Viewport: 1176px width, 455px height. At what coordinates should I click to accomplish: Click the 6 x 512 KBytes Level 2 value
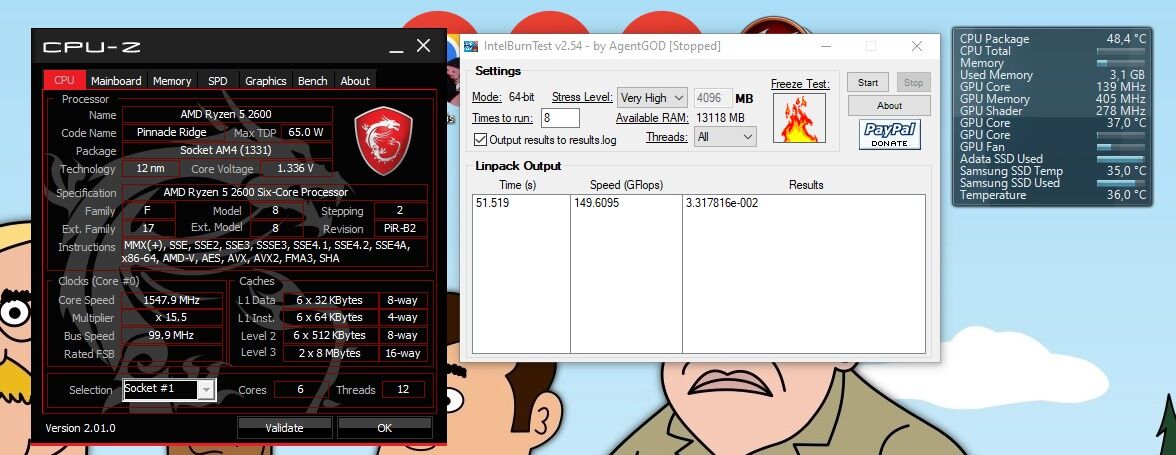[330, 335]
